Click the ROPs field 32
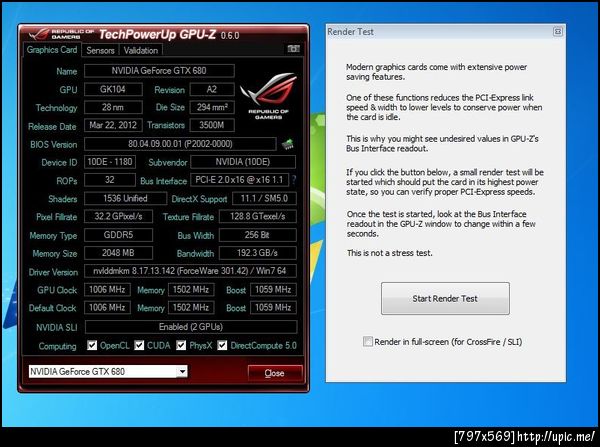 pos(110,180)
